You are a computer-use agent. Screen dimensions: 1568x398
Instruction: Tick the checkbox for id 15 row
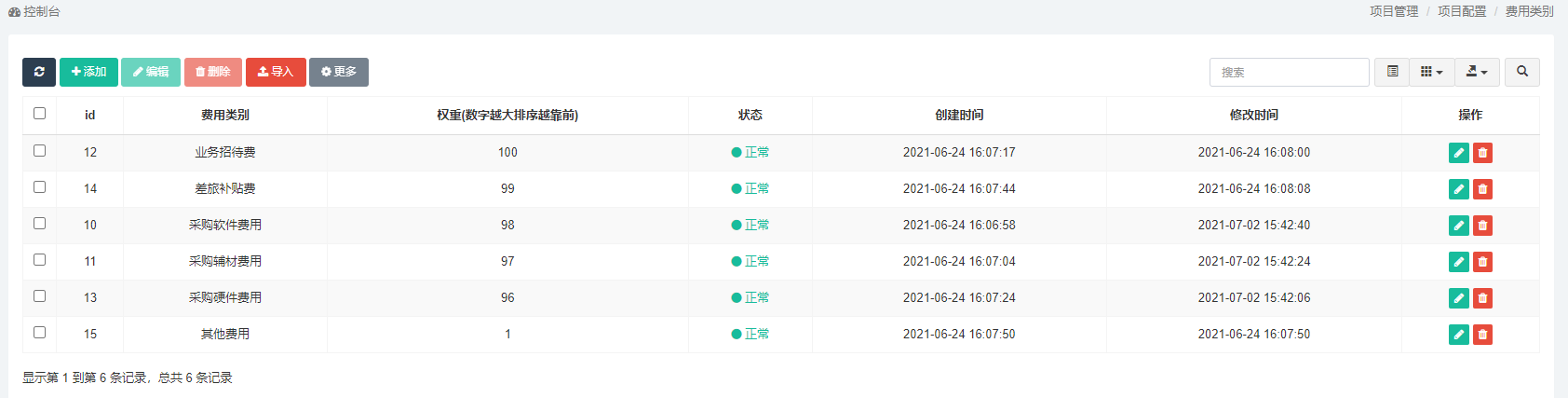point(39,332)
